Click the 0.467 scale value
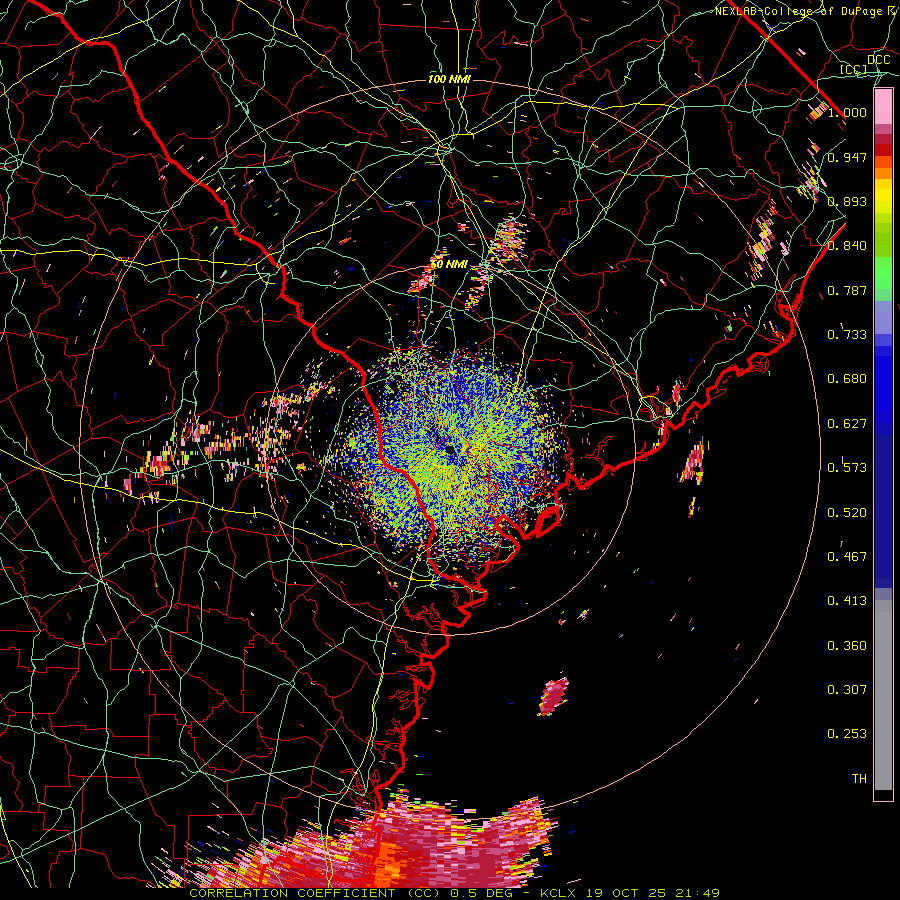900x900 pixels. (x=847, y=557)
